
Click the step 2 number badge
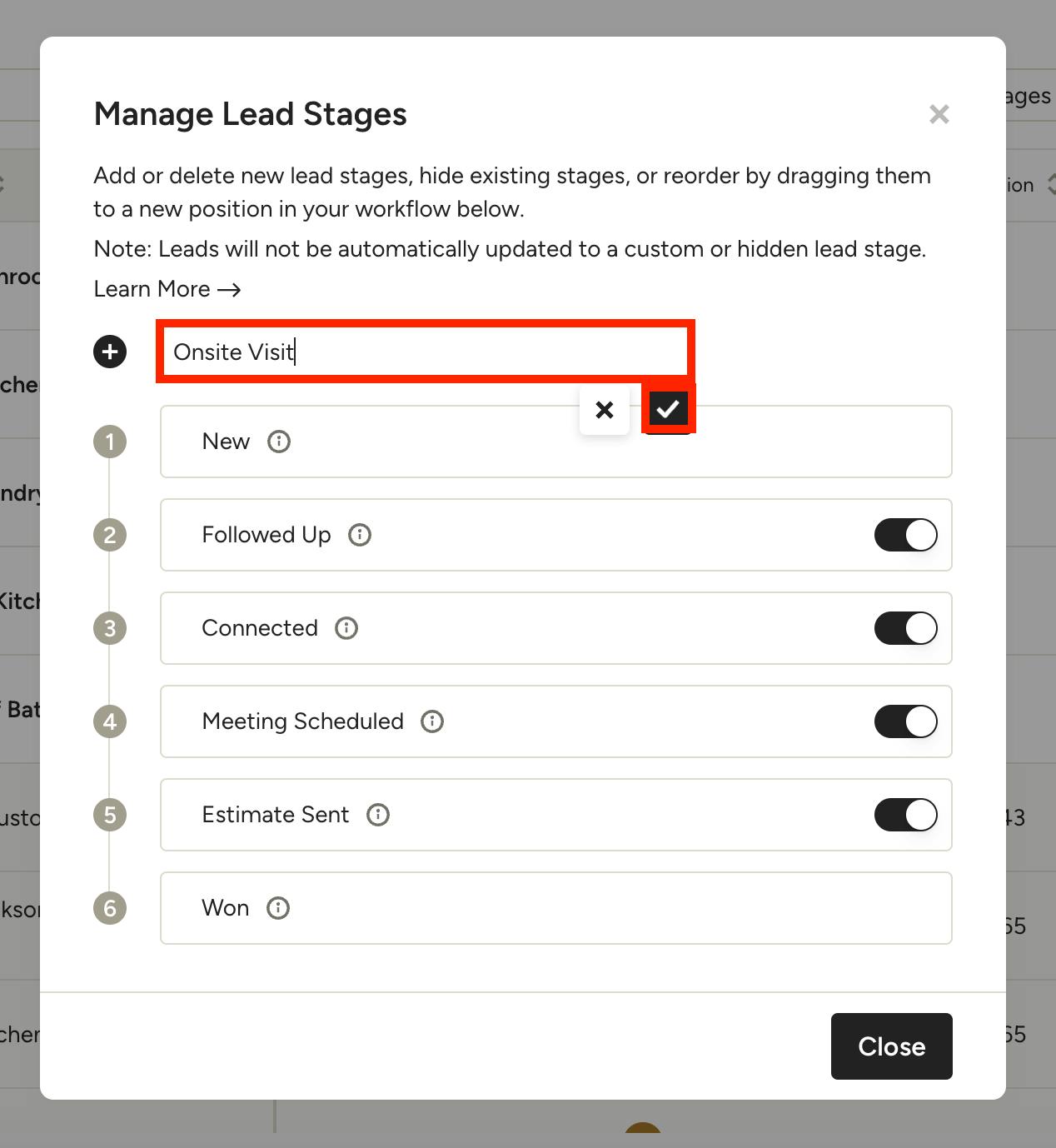[110, 535]
